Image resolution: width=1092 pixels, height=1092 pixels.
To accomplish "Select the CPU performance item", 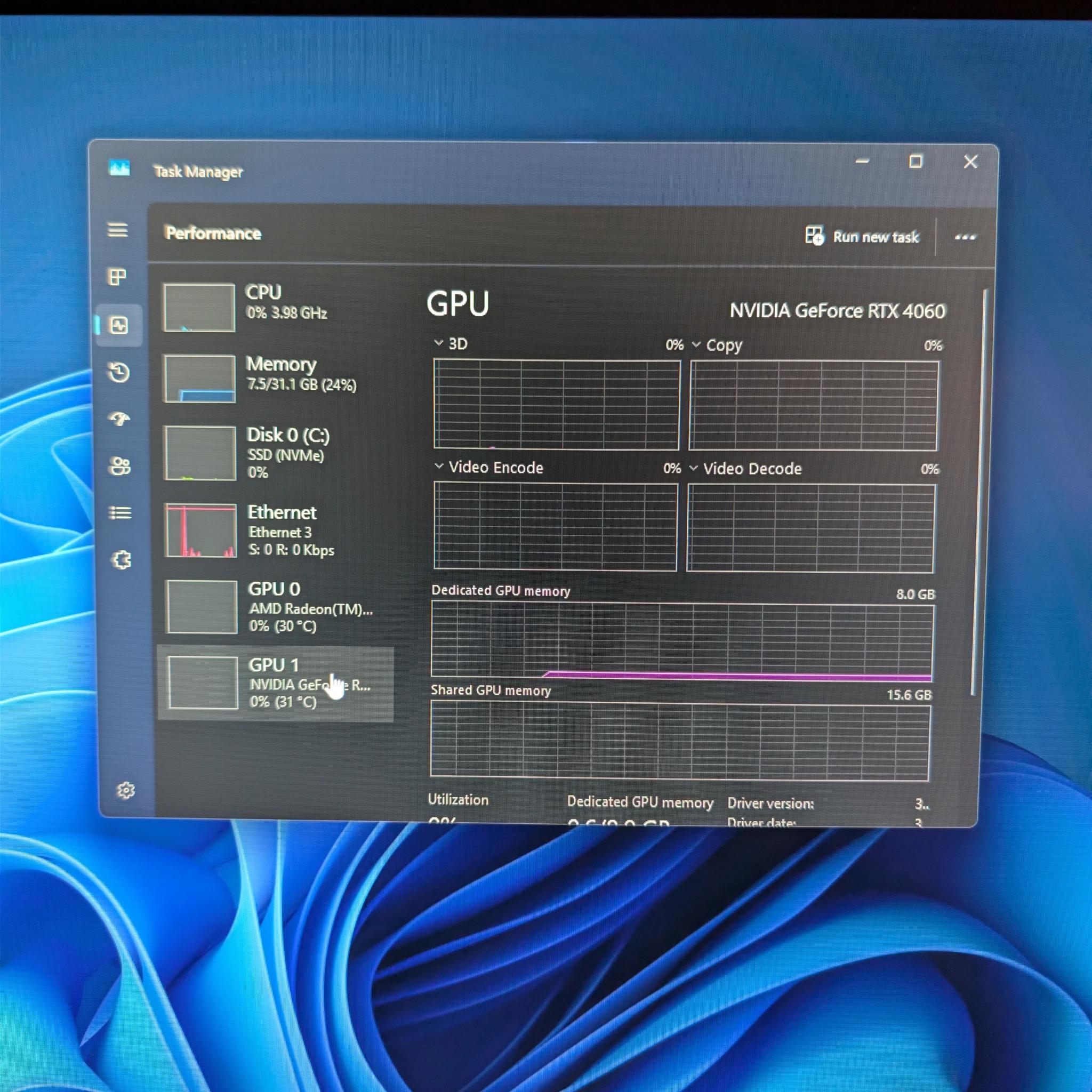I will (275, 307).
